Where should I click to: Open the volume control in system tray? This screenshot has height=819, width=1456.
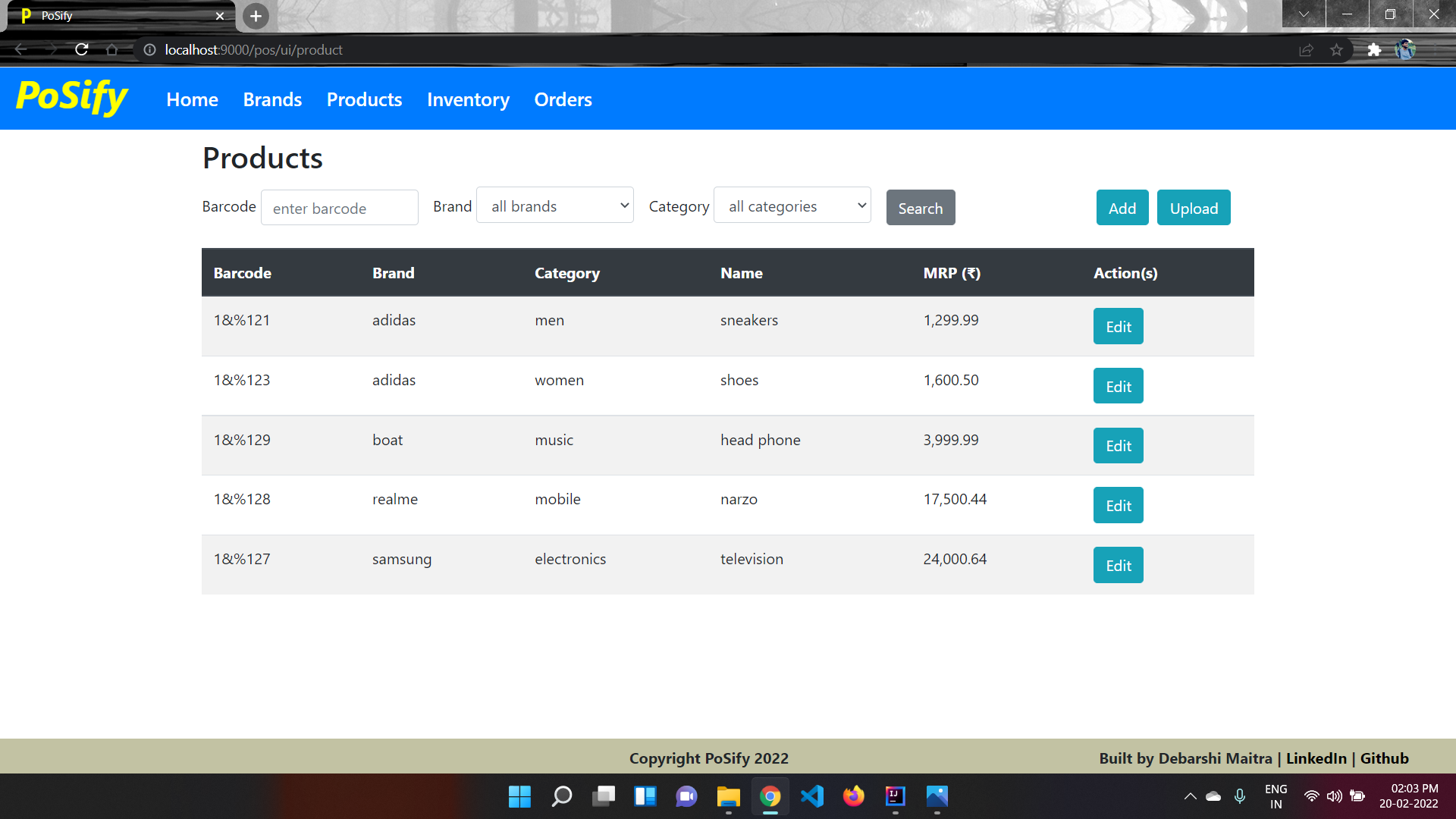click(x=1335, y=796)
